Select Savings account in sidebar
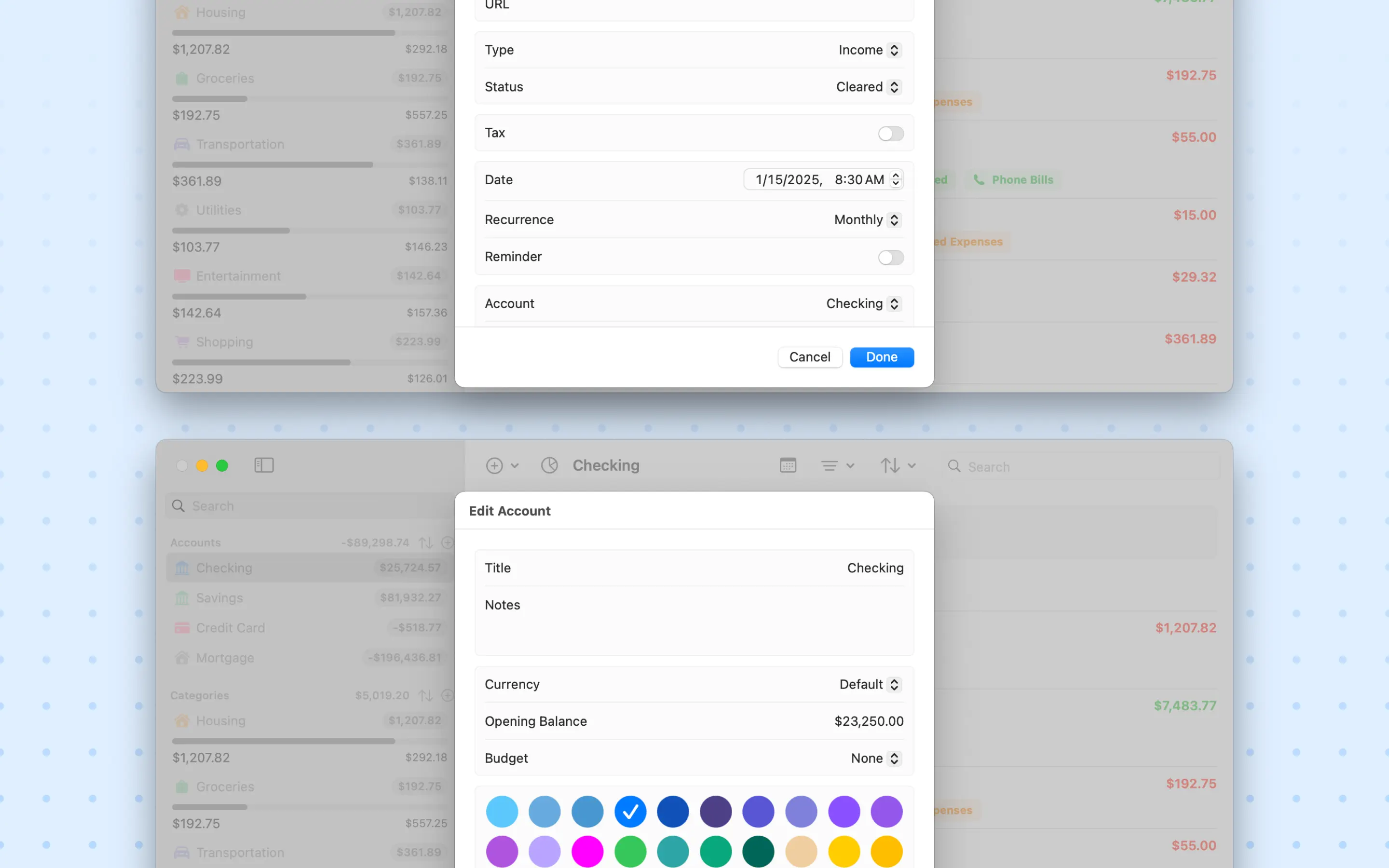 [x=219, y=598]
